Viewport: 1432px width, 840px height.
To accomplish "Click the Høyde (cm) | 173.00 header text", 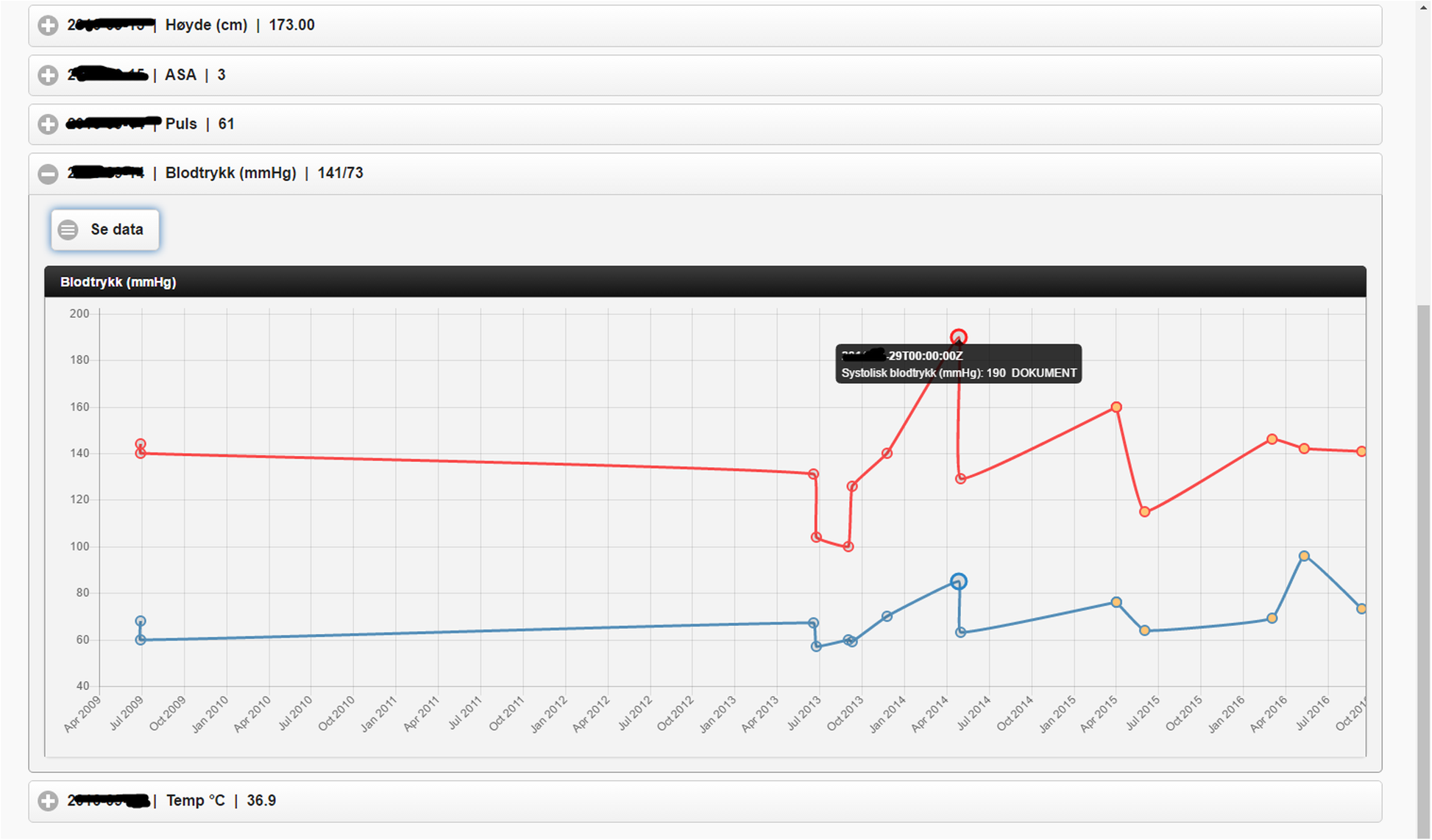I will tap(240, 25).
